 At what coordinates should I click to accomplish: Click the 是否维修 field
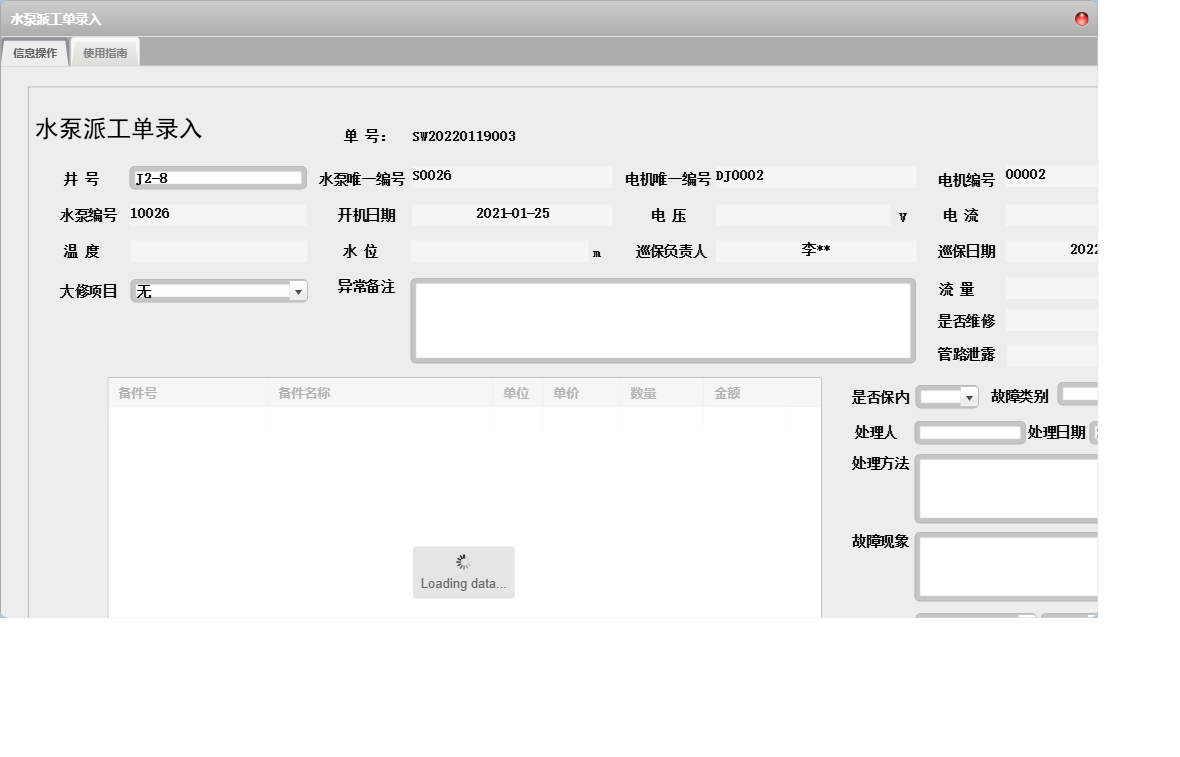[1051, 321]
